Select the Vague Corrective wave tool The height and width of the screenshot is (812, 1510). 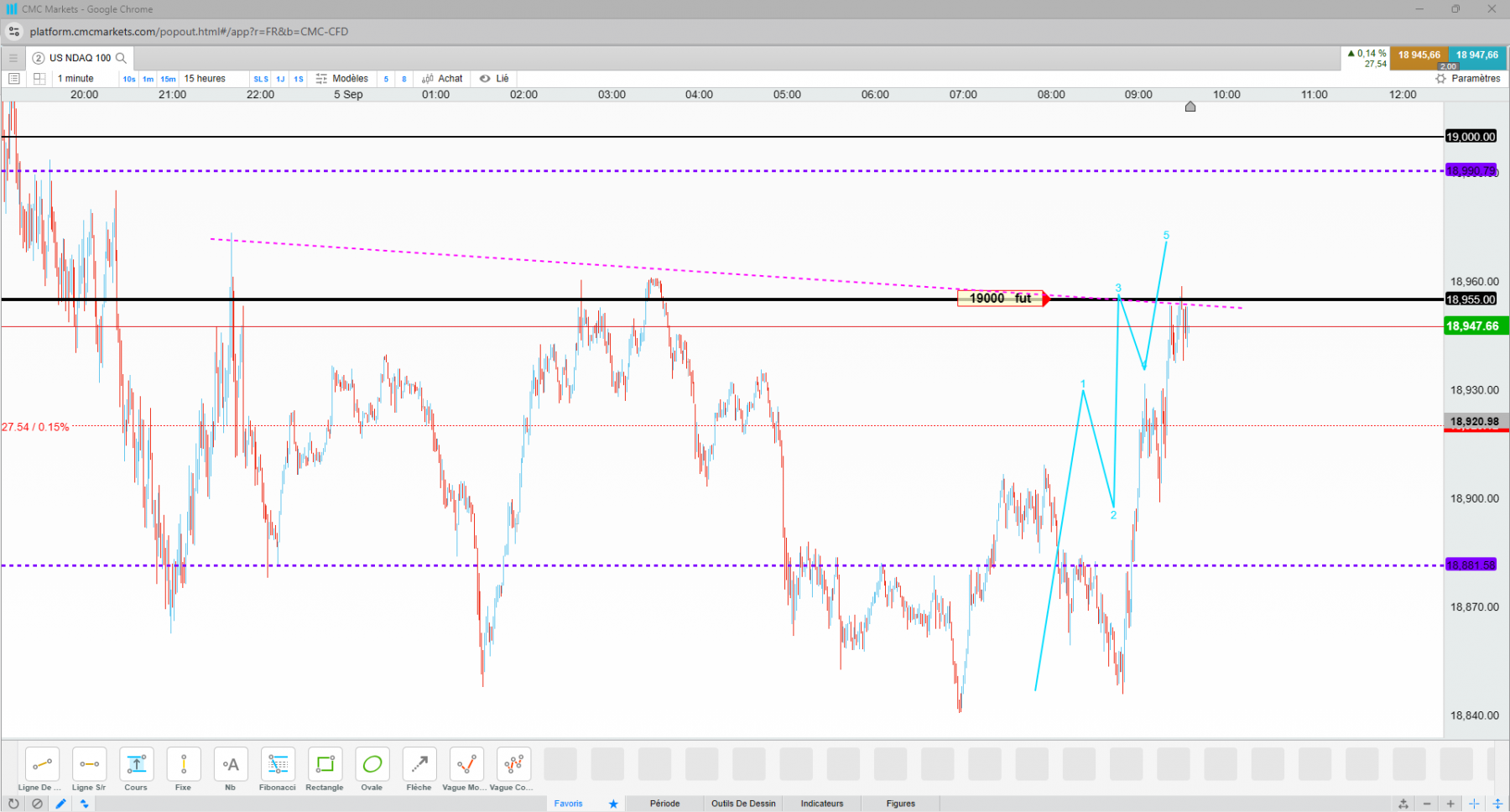[x=513, y=764]
